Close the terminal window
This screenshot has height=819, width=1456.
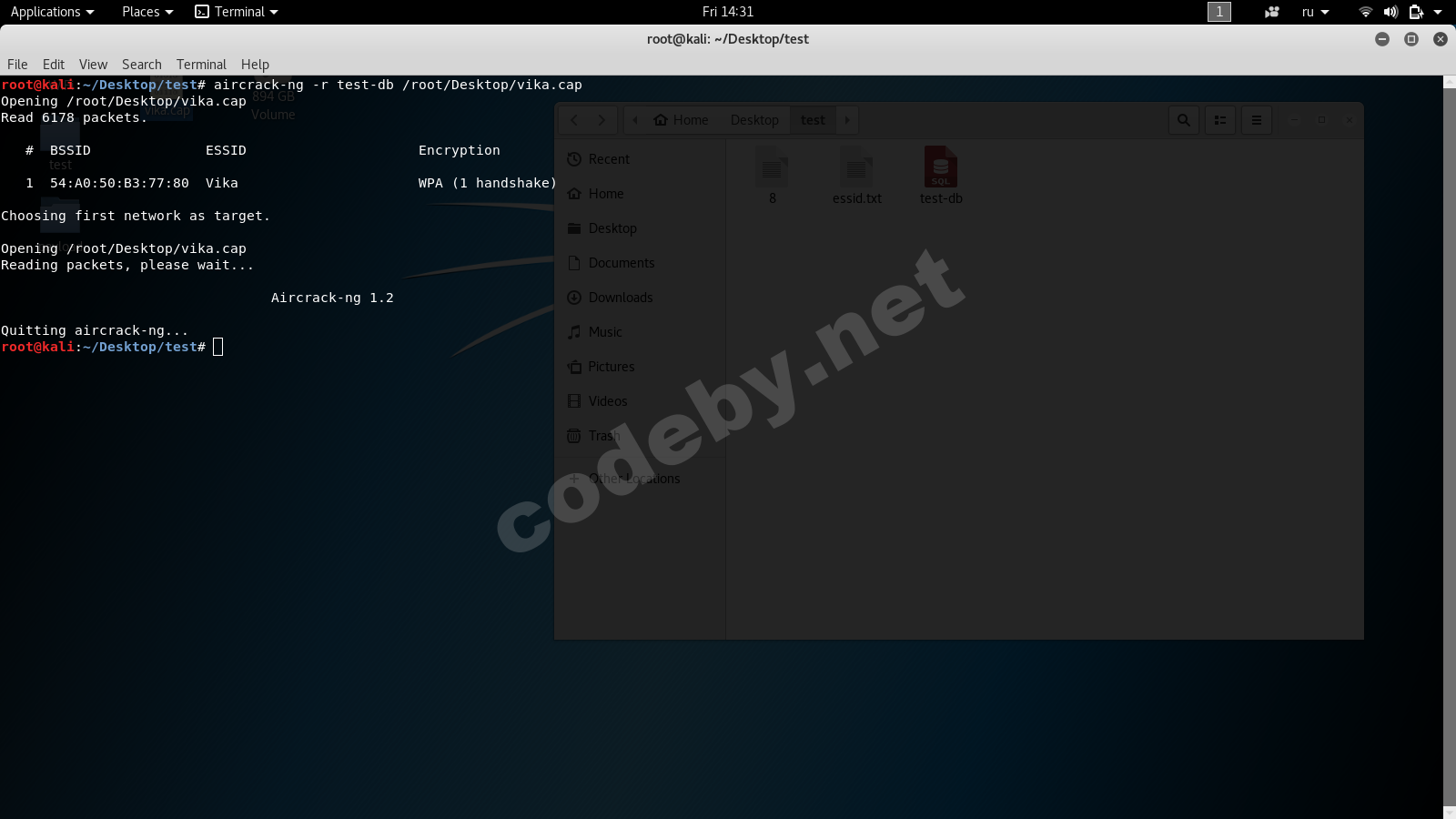(1441, 39)
